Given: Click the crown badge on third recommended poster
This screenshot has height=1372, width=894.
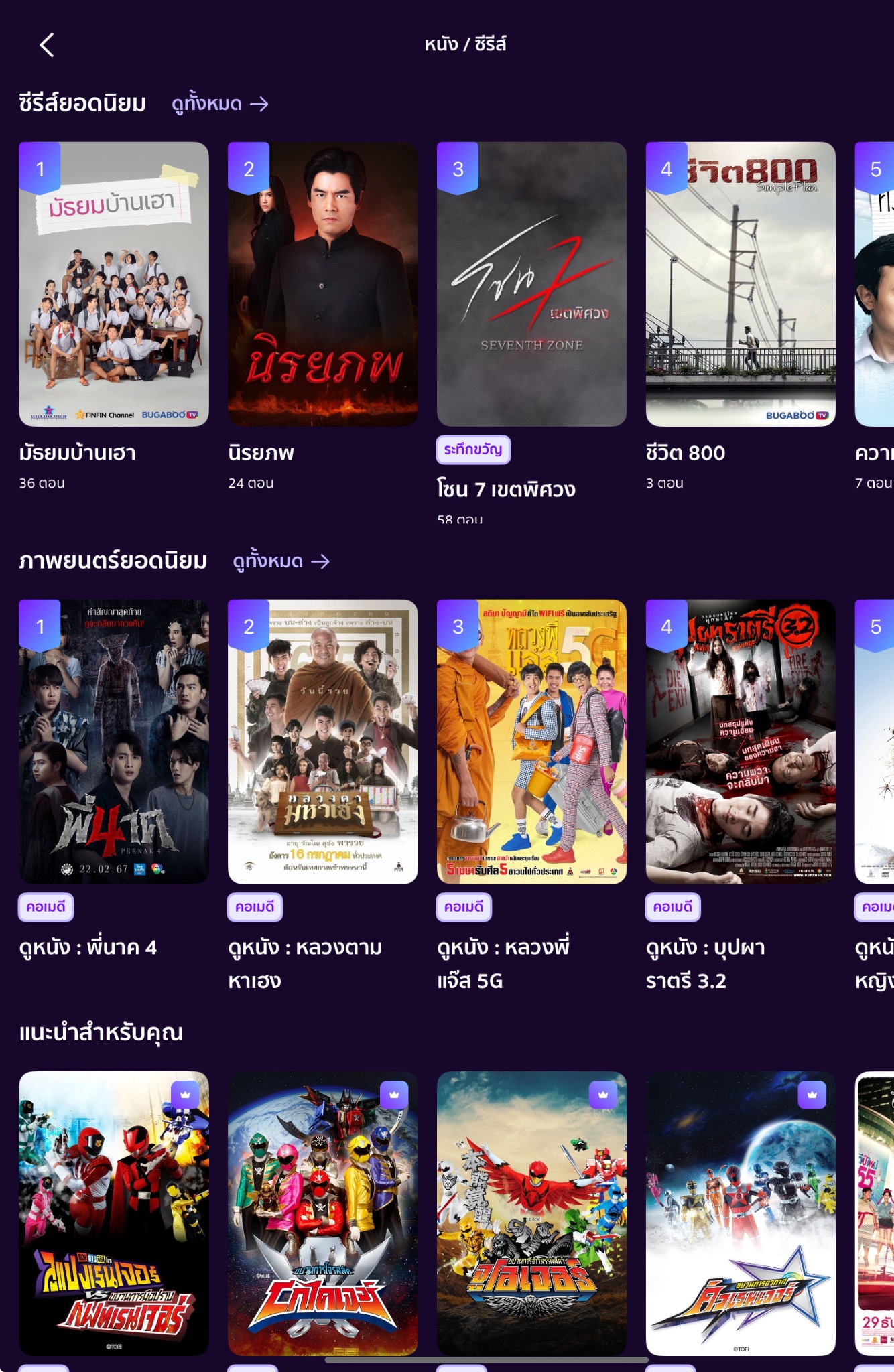Looking at the screenshot, I should [x=603, y=1095].
